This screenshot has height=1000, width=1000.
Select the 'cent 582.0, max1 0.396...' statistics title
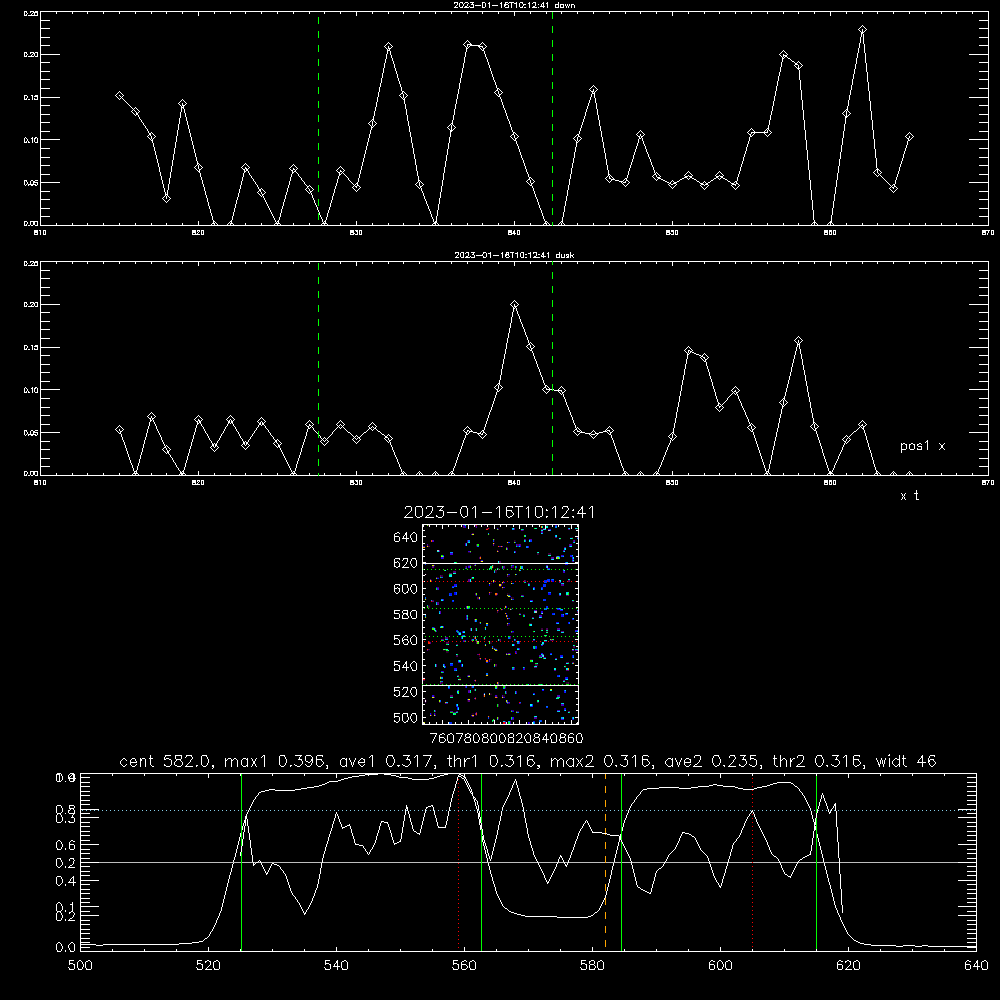coord(527,761)
